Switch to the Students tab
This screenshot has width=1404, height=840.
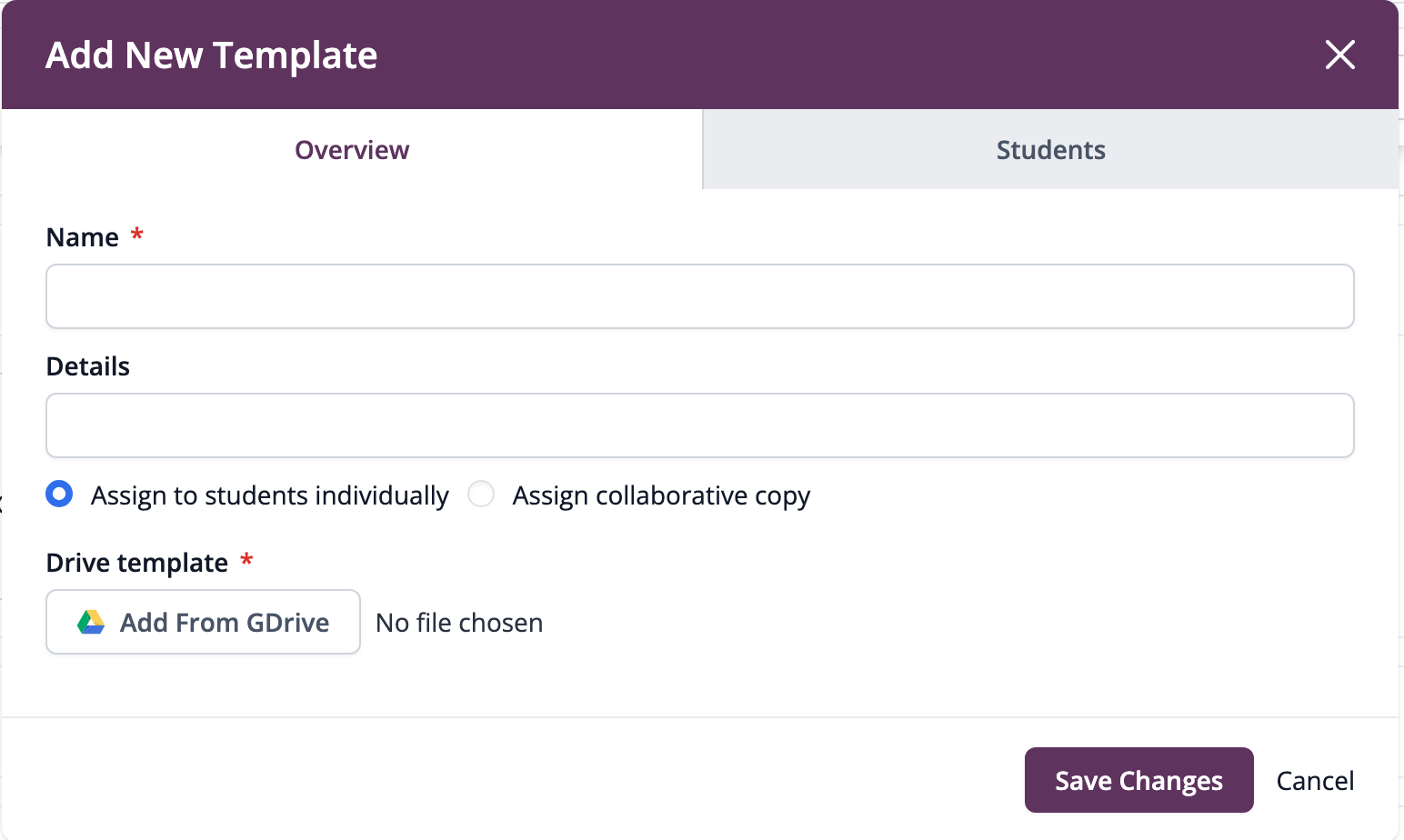tap(1050, 149)
